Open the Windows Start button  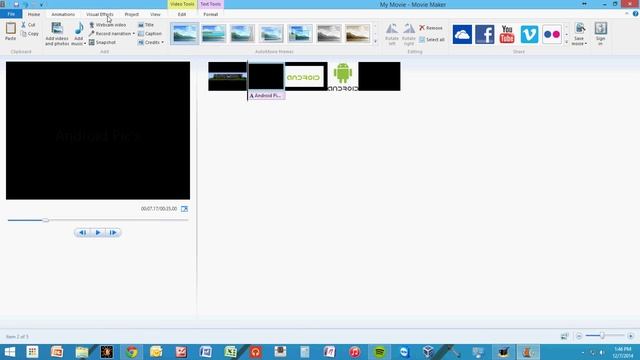9,352
